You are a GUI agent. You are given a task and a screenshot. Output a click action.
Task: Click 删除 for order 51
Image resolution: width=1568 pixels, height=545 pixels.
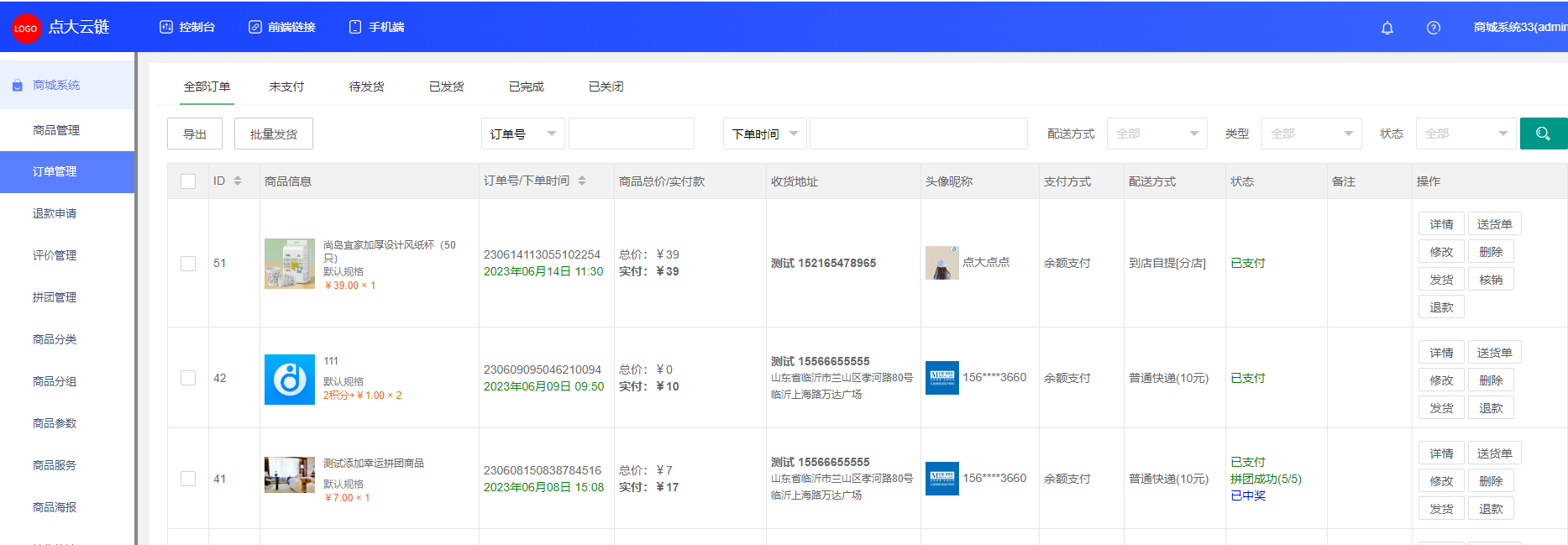[1492, 252]
